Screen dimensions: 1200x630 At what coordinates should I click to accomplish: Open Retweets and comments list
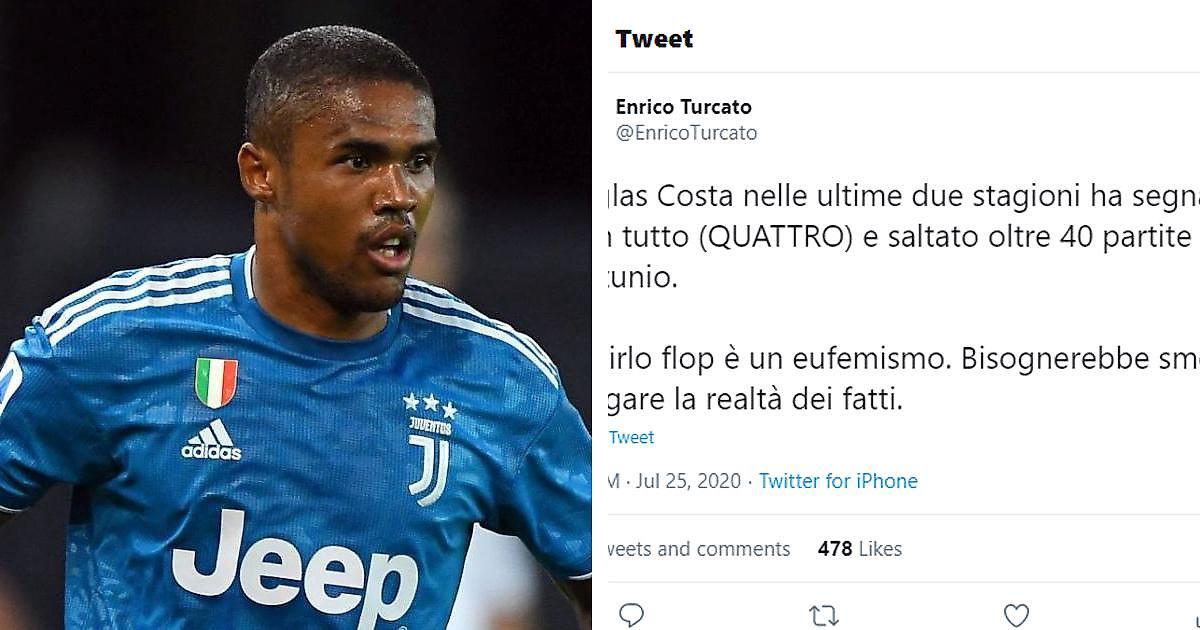[x=698, y=549]
